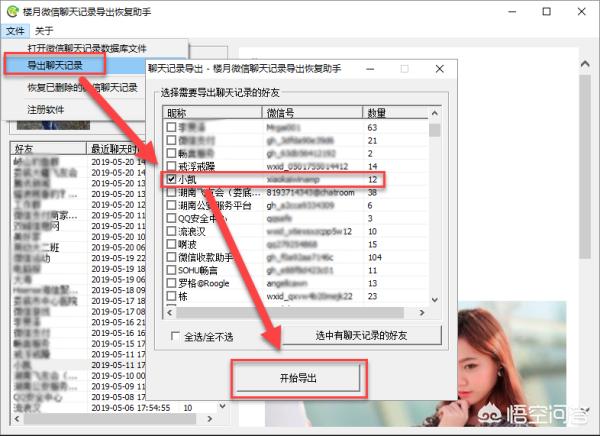Viewport: 600px width, 436px height.
Task: Close the main application window
Action: pyautogui.click(x=580, y=12)
